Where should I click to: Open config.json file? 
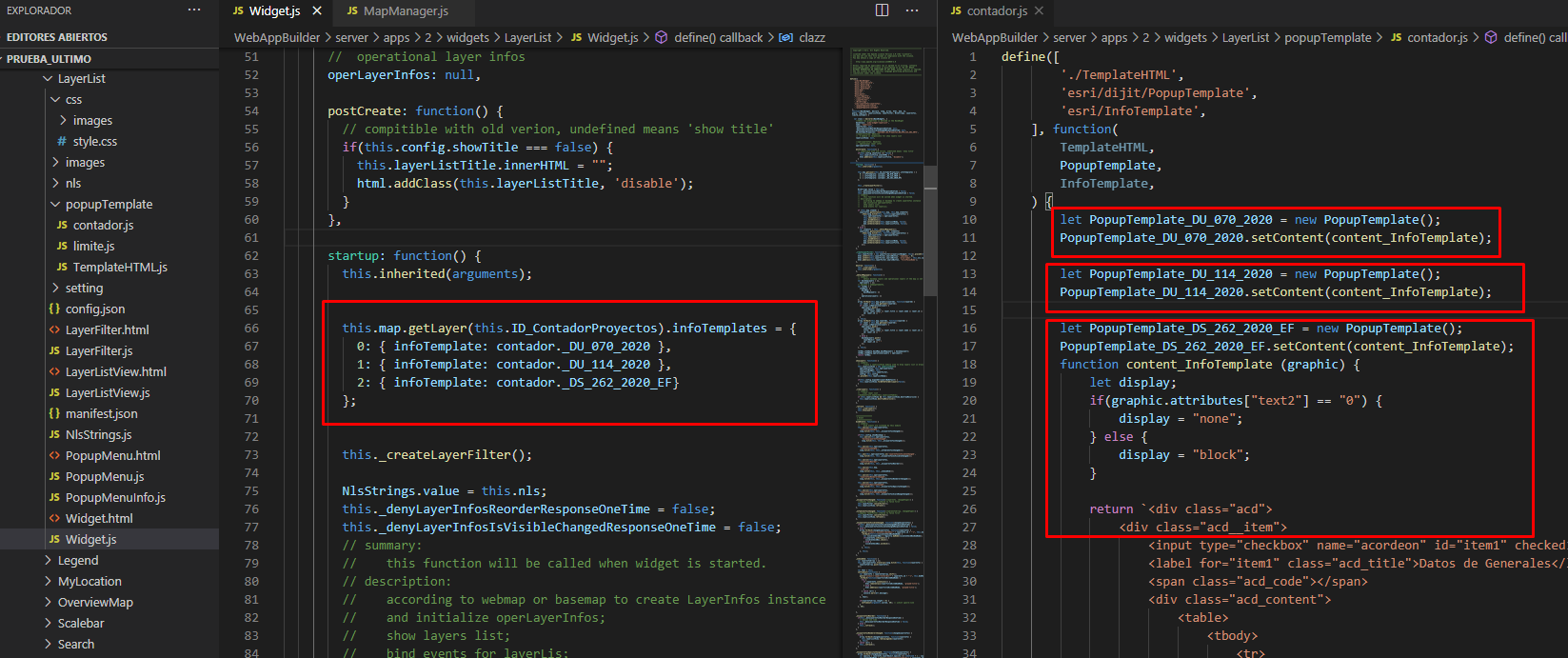click(94, 309)
